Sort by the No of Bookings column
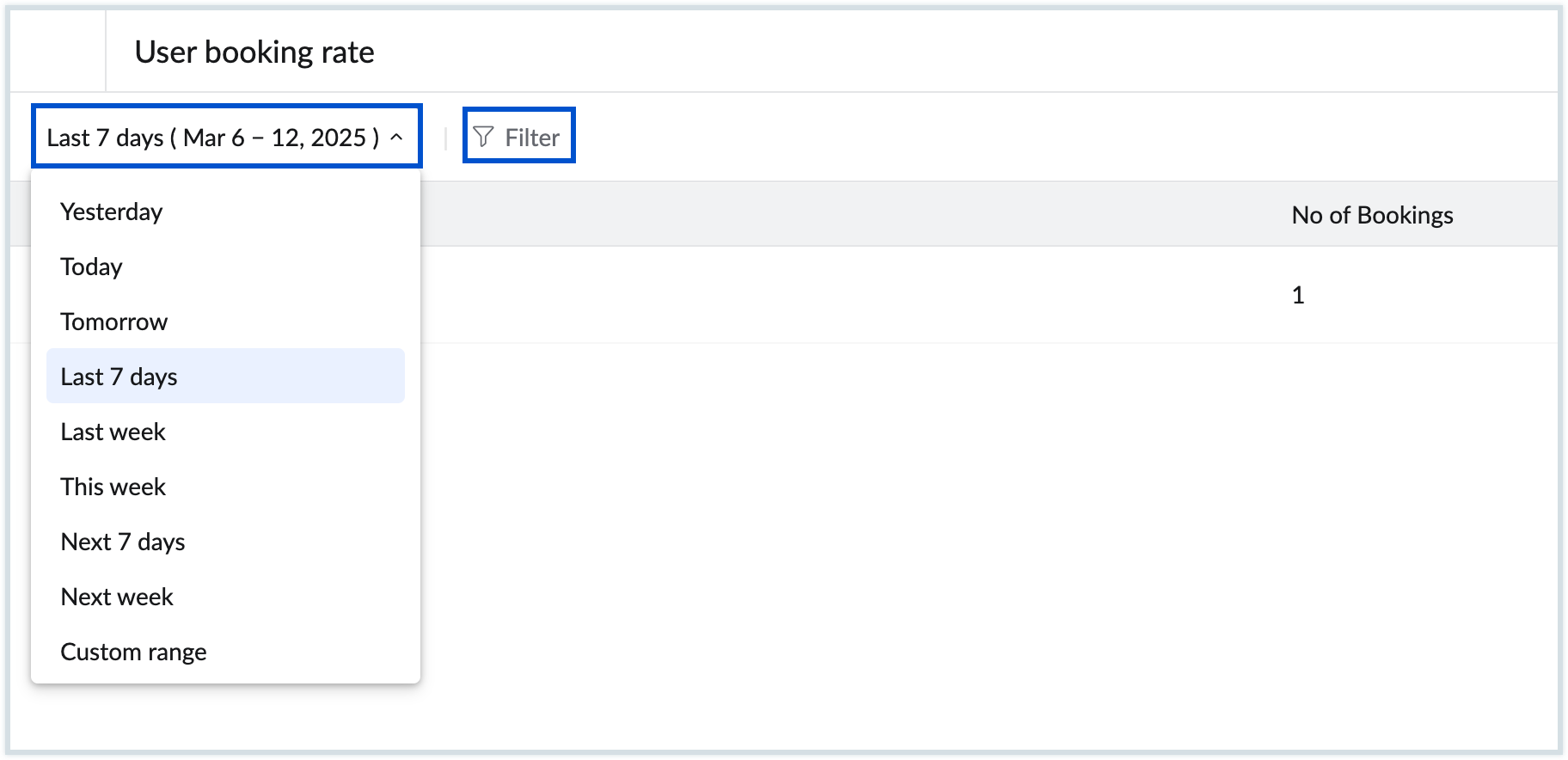 1373,215
